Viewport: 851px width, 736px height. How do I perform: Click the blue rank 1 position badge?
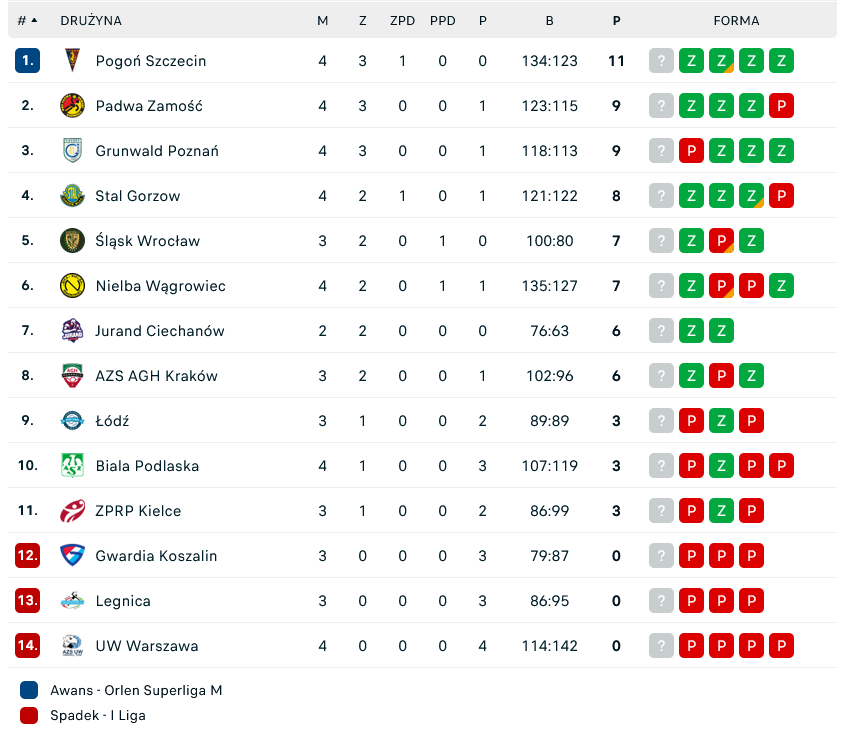pos(27,61)
